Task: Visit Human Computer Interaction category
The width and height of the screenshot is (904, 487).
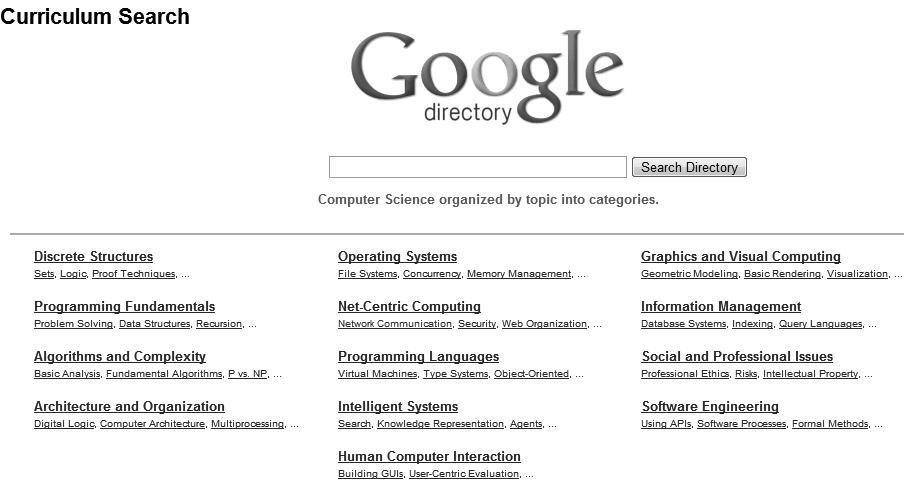Action: (x=429, y=457)
